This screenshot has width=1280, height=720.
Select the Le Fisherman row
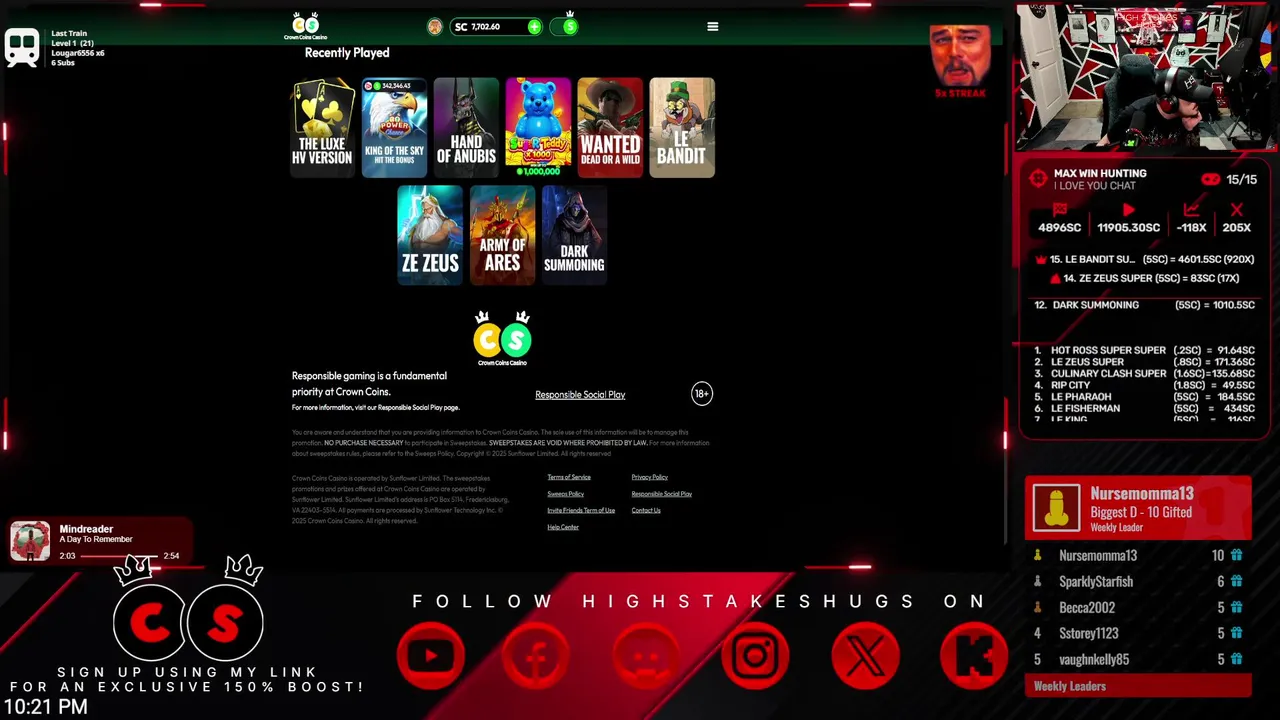[x=1144, y=409]
